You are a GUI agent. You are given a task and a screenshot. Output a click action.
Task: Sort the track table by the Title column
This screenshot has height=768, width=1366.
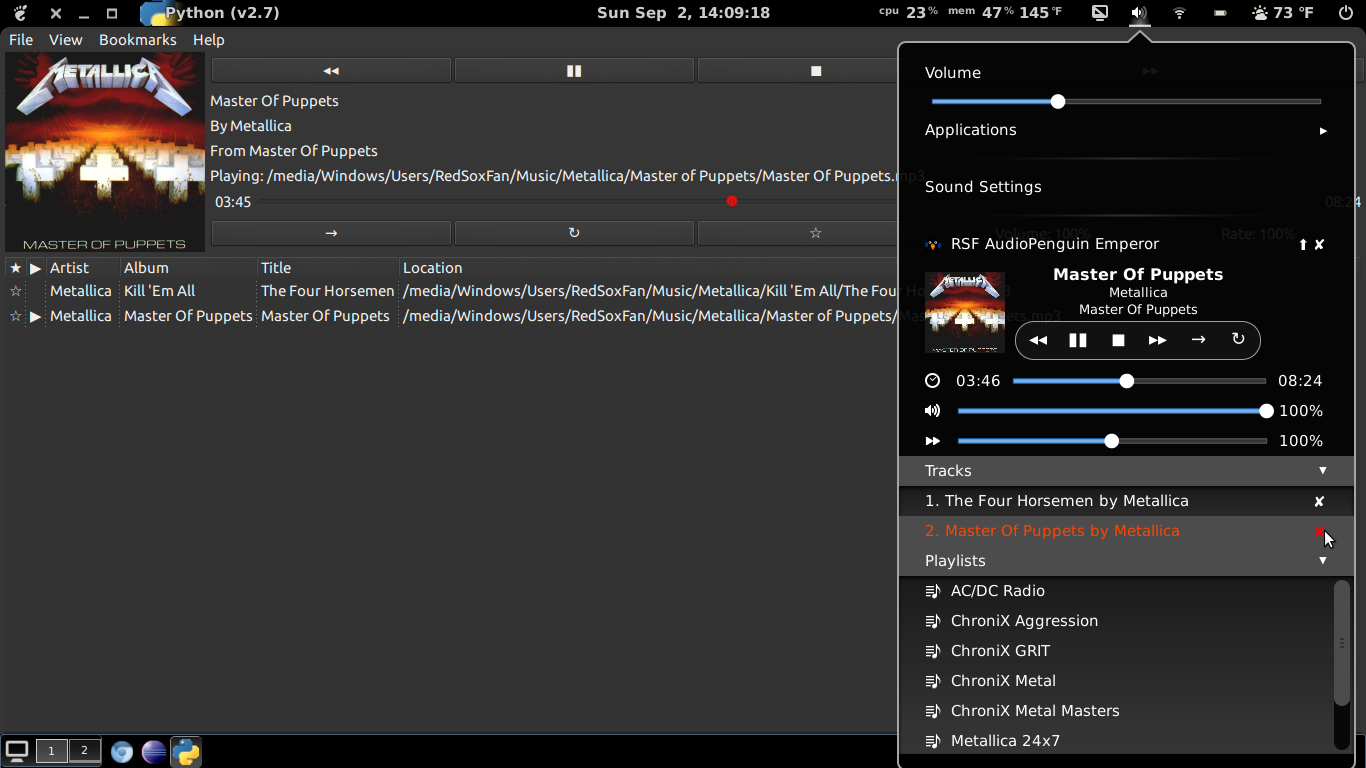pyautogui.click(x=329, y=268)
